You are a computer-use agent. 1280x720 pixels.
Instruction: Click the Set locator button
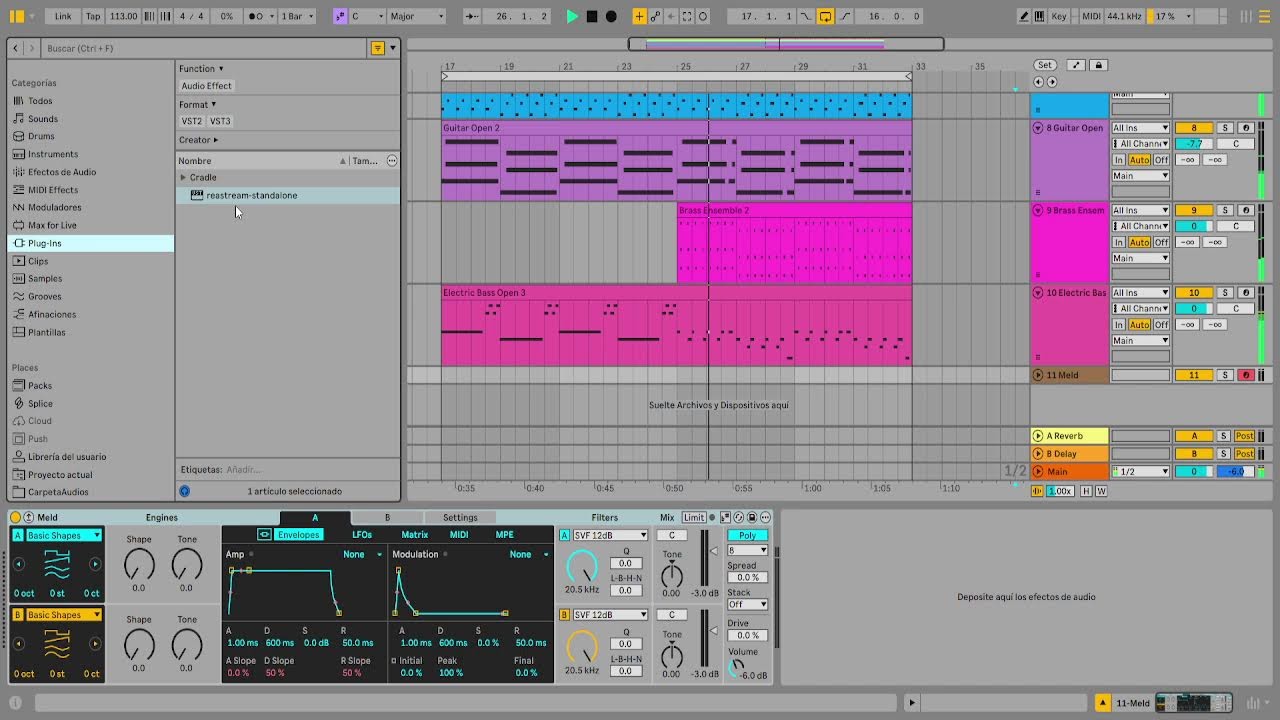coord(1044,65)
